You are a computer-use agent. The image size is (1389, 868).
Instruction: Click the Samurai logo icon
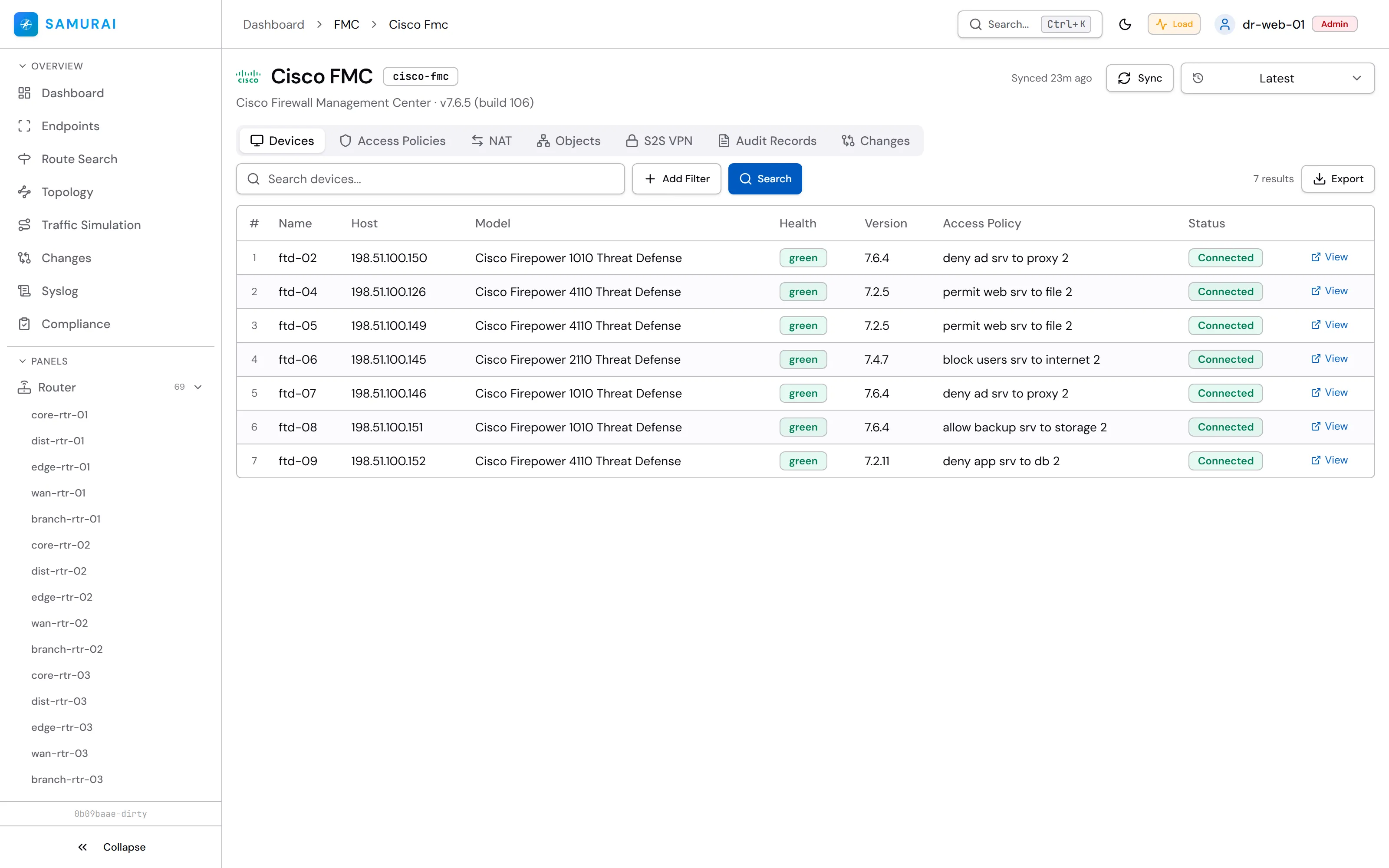click(x=26, y=24)
